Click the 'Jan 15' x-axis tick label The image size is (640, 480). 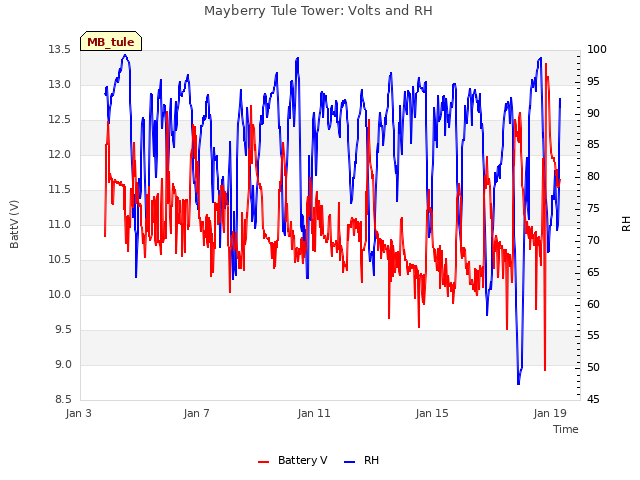(x=432, y=413)
